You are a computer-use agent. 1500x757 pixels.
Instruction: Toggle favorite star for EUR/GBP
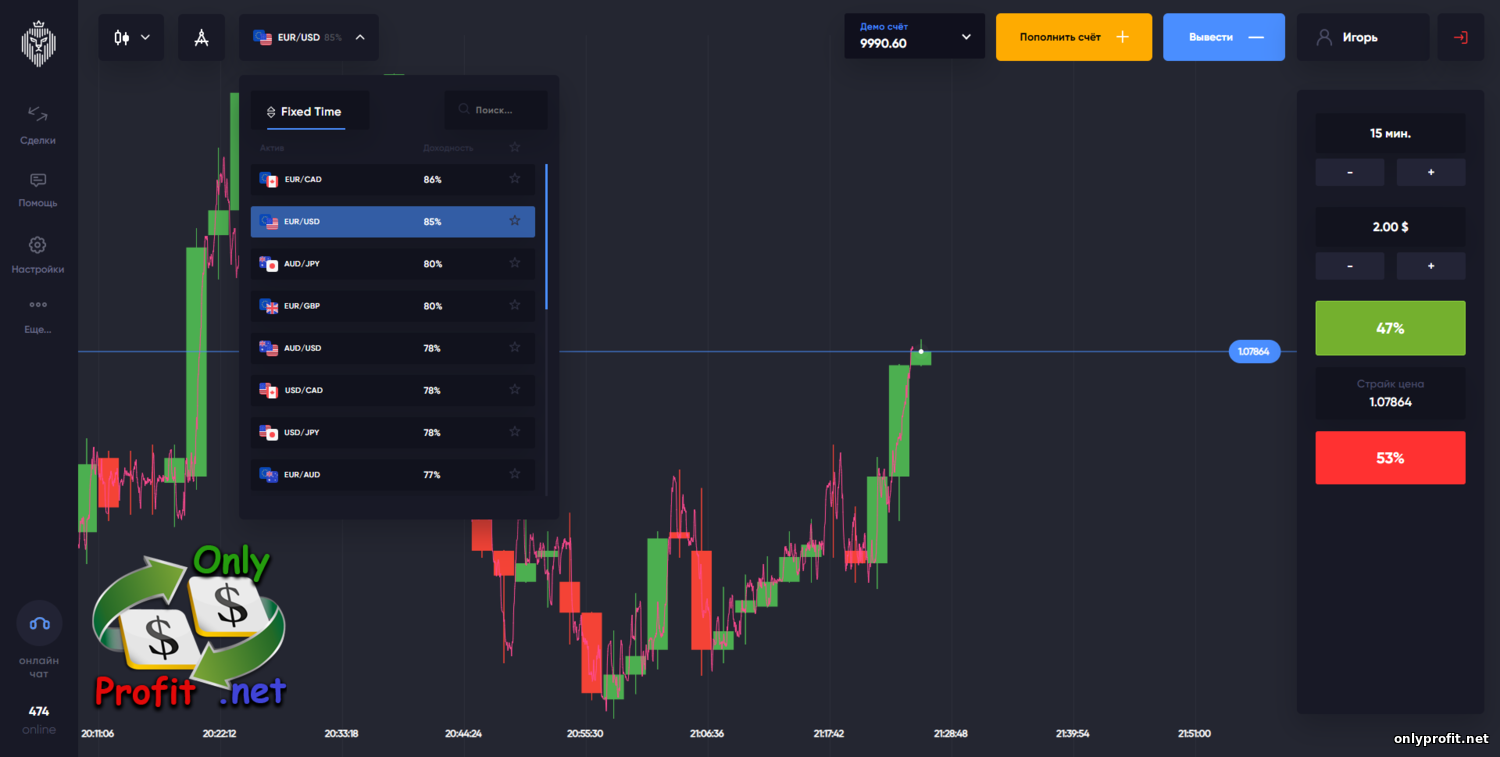[515, 306]
